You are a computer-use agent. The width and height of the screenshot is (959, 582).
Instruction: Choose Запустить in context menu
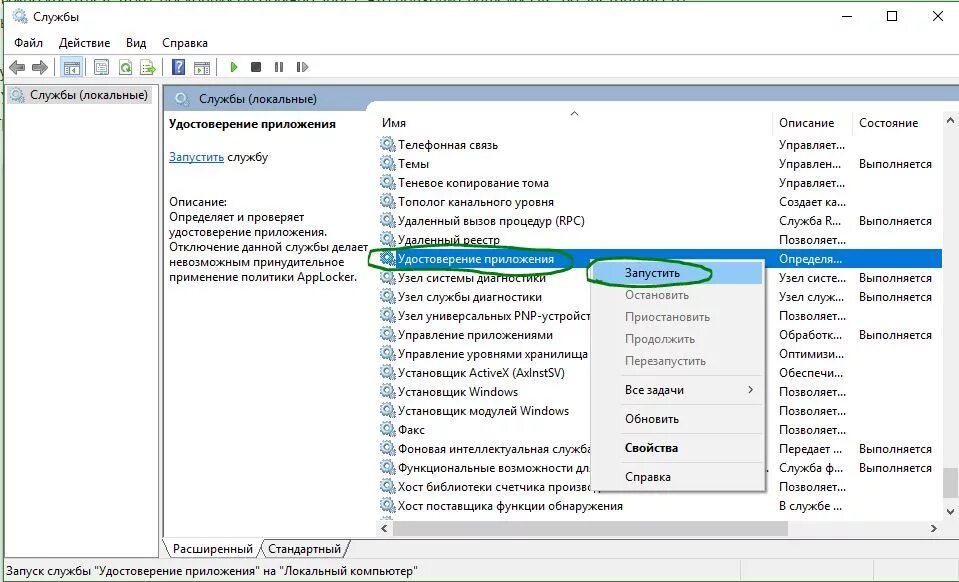pyautogui.click(x=677, y=273)
